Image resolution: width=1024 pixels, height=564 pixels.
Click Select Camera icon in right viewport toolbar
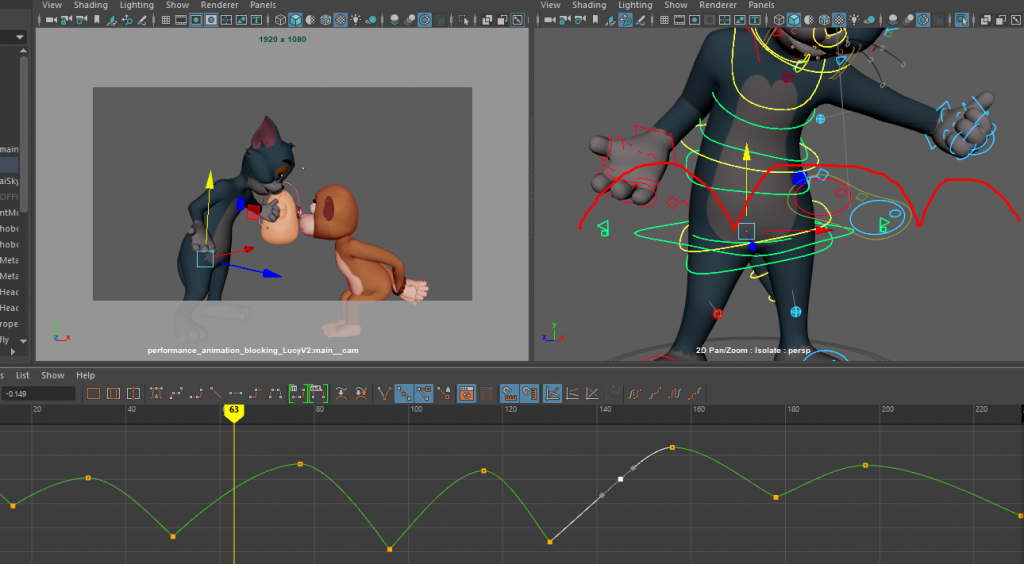(549, 20)
